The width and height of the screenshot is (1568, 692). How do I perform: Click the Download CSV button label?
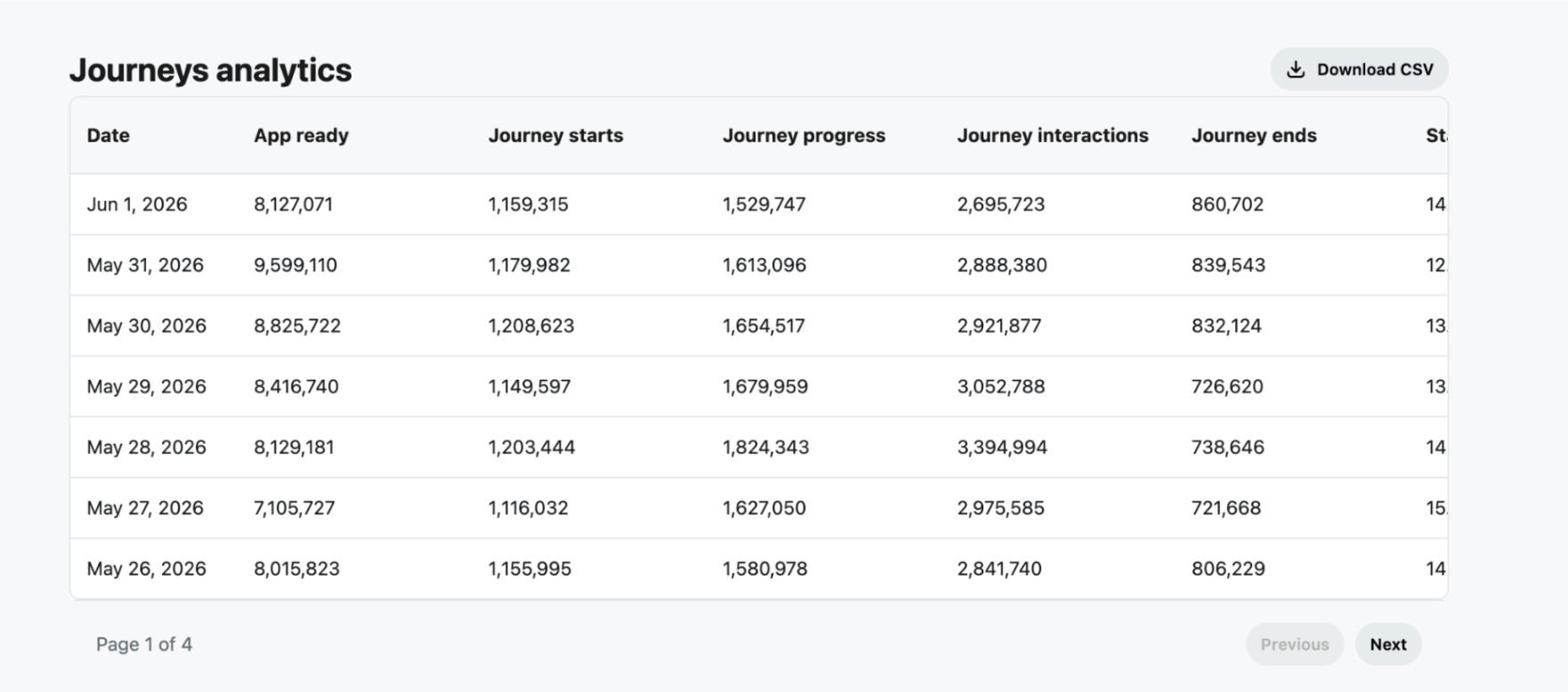(1375, 69)
